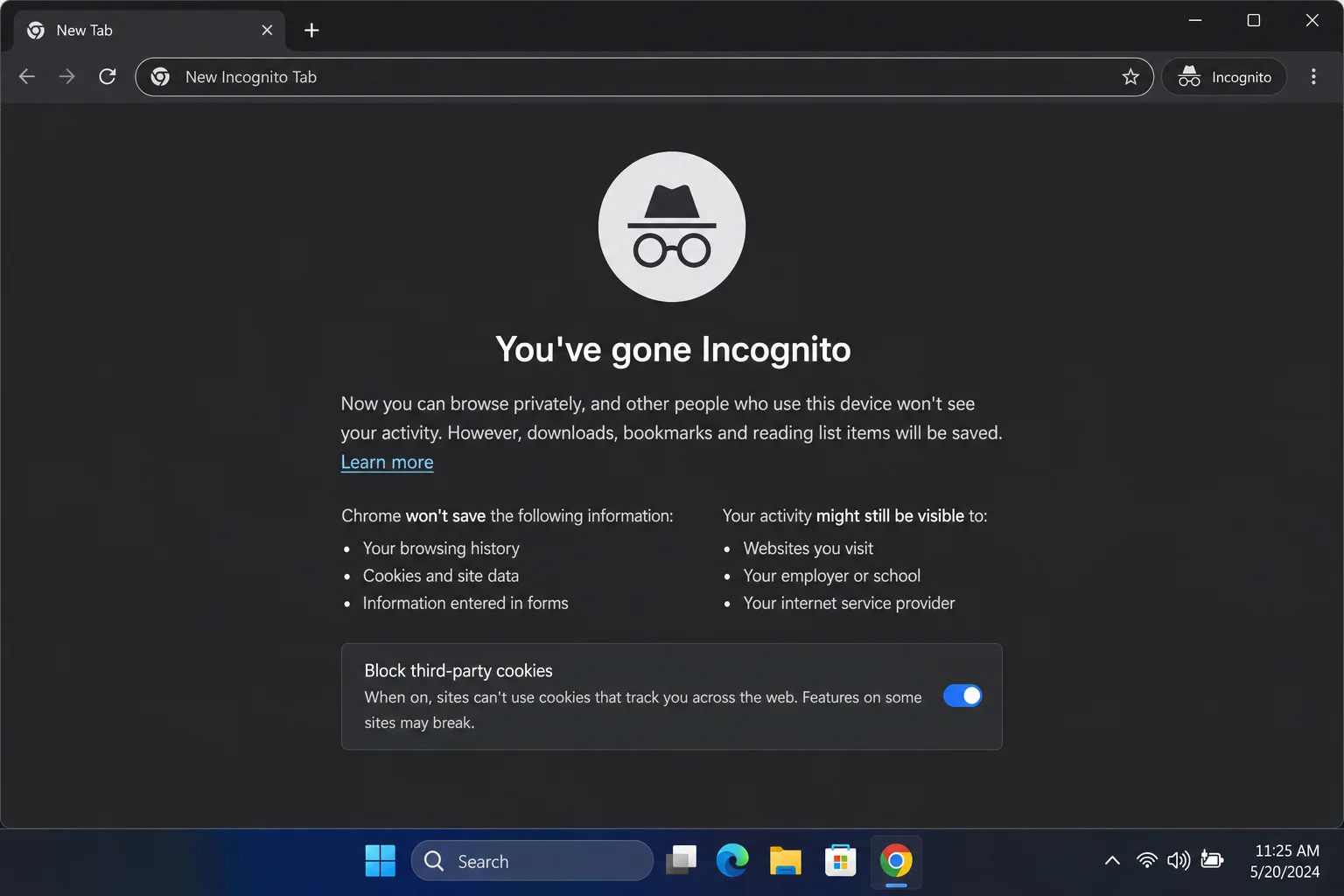
Task: Open Wi-Fi network settings in system tray
Action: 1146,860
